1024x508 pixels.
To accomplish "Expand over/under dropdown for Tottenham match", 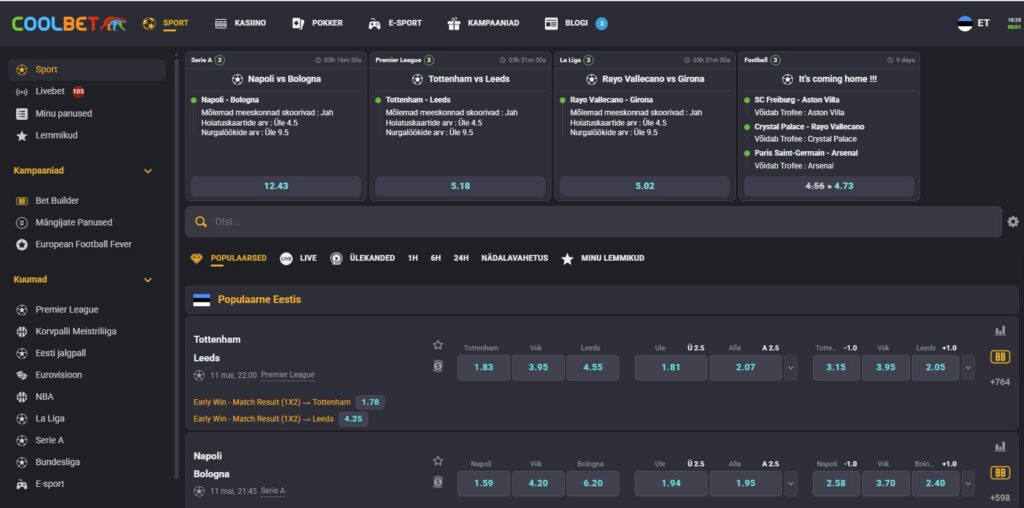I will click(791, 368).
